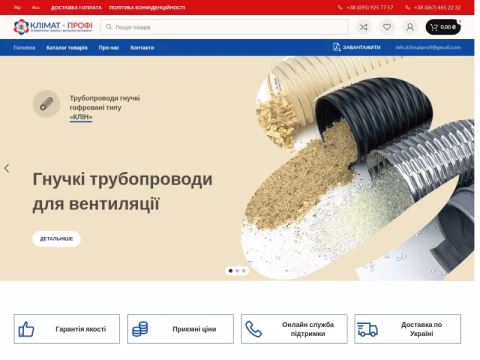Viewport: 480px width, 360px height.
Task: Click the Приємні ціни label
Action: (x=194, y=329)
